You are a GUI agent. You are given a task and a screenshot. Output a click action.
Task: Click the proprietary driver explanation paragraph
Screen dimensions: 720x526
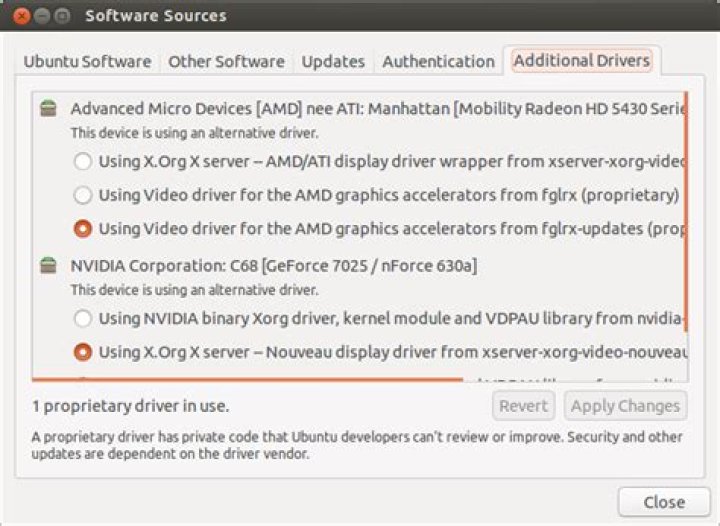coord(357,445)
